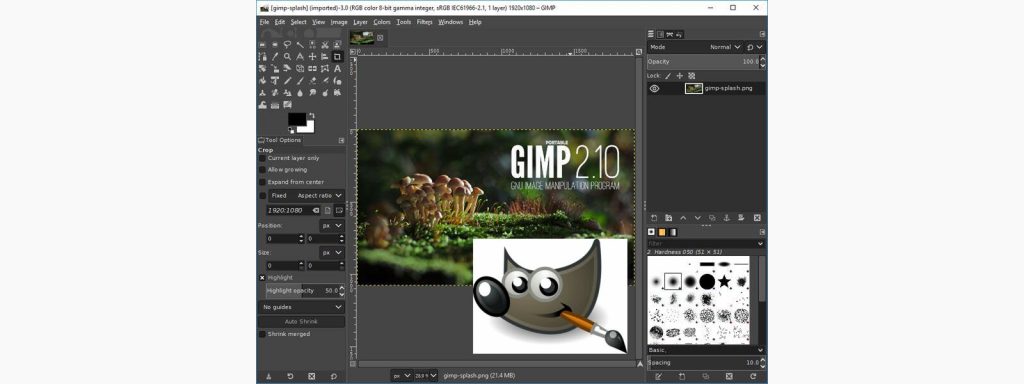
Task: Select the Move tool
Action: pos(312,56)
